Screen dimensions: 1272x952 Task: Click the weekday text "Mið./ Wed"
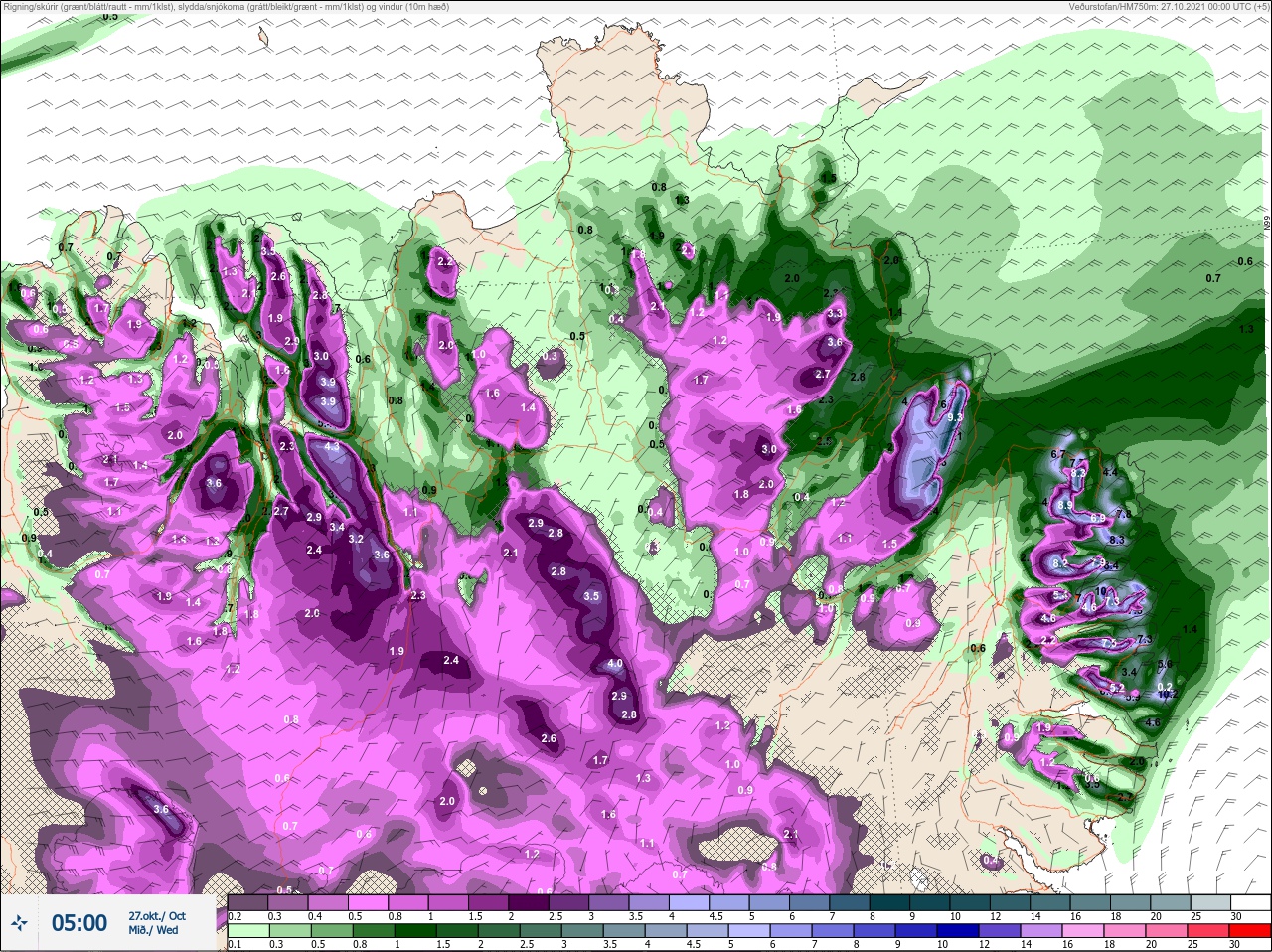(x=153, y=930)
